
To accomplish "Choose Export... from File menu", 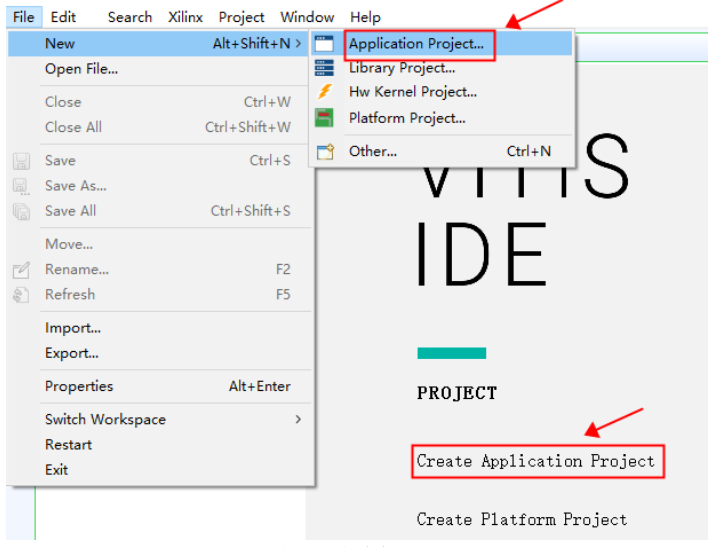I will (158, 353).
